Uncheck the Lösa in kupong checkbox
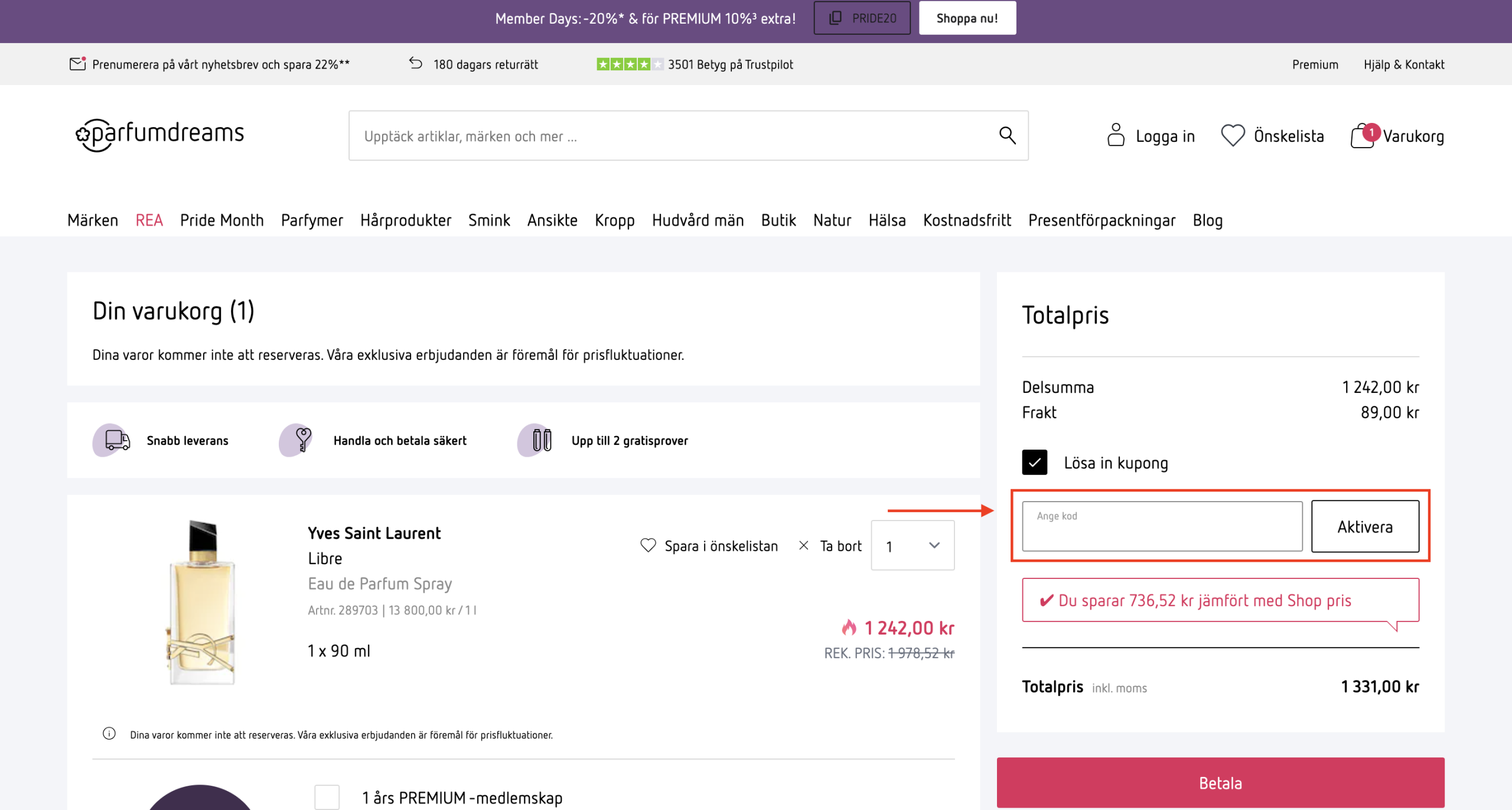Viewport: 1512px width, 810px height. [x=1034, y=463]
